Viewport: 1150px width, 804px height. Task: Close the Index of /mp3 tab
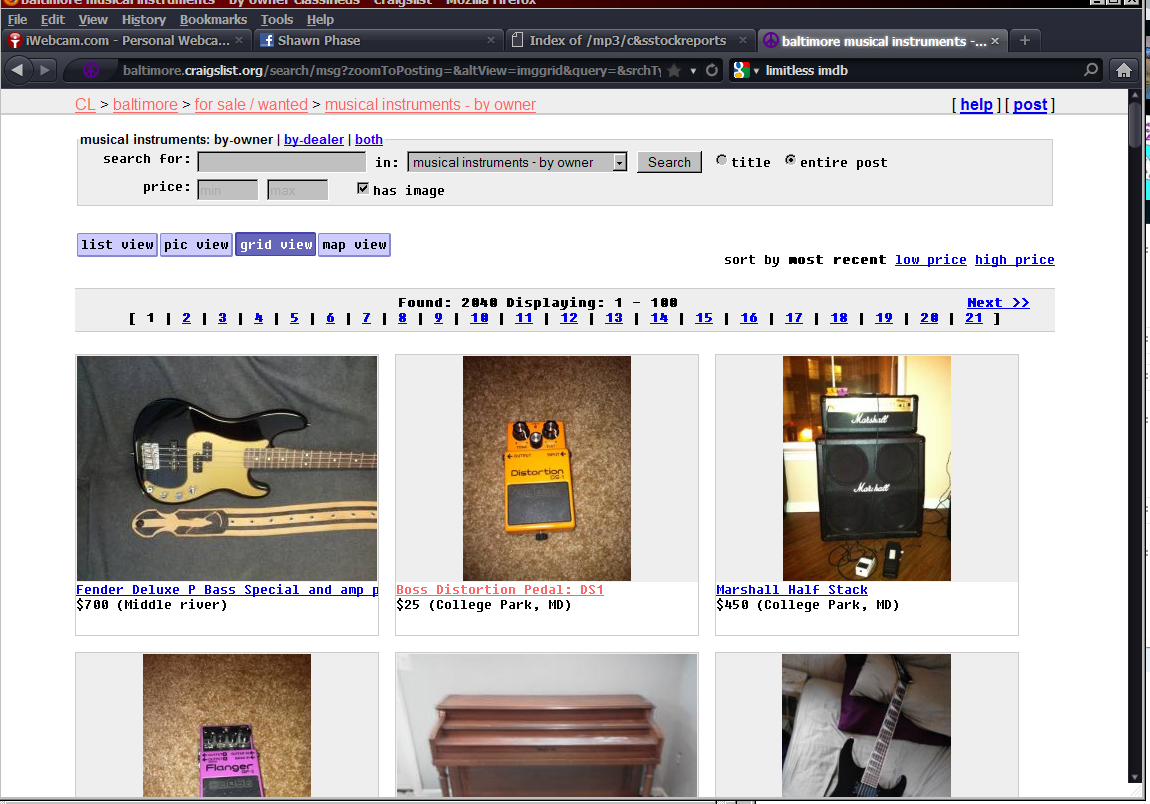click(743, 40)
